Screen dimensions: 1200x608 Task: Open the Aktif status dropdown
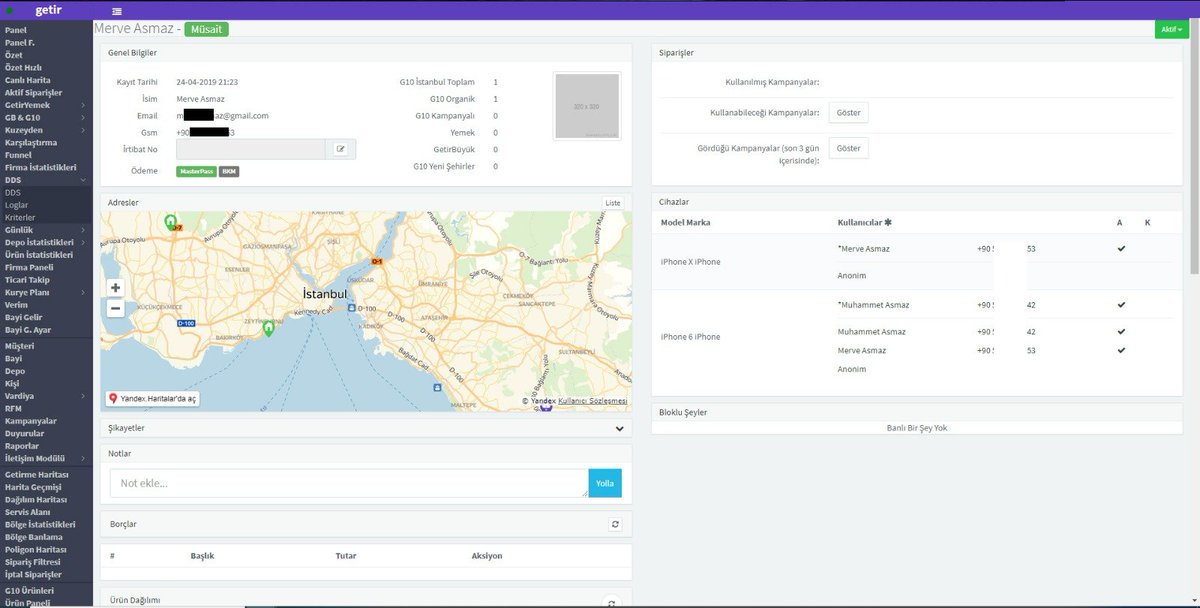(x=1171, y=29)
